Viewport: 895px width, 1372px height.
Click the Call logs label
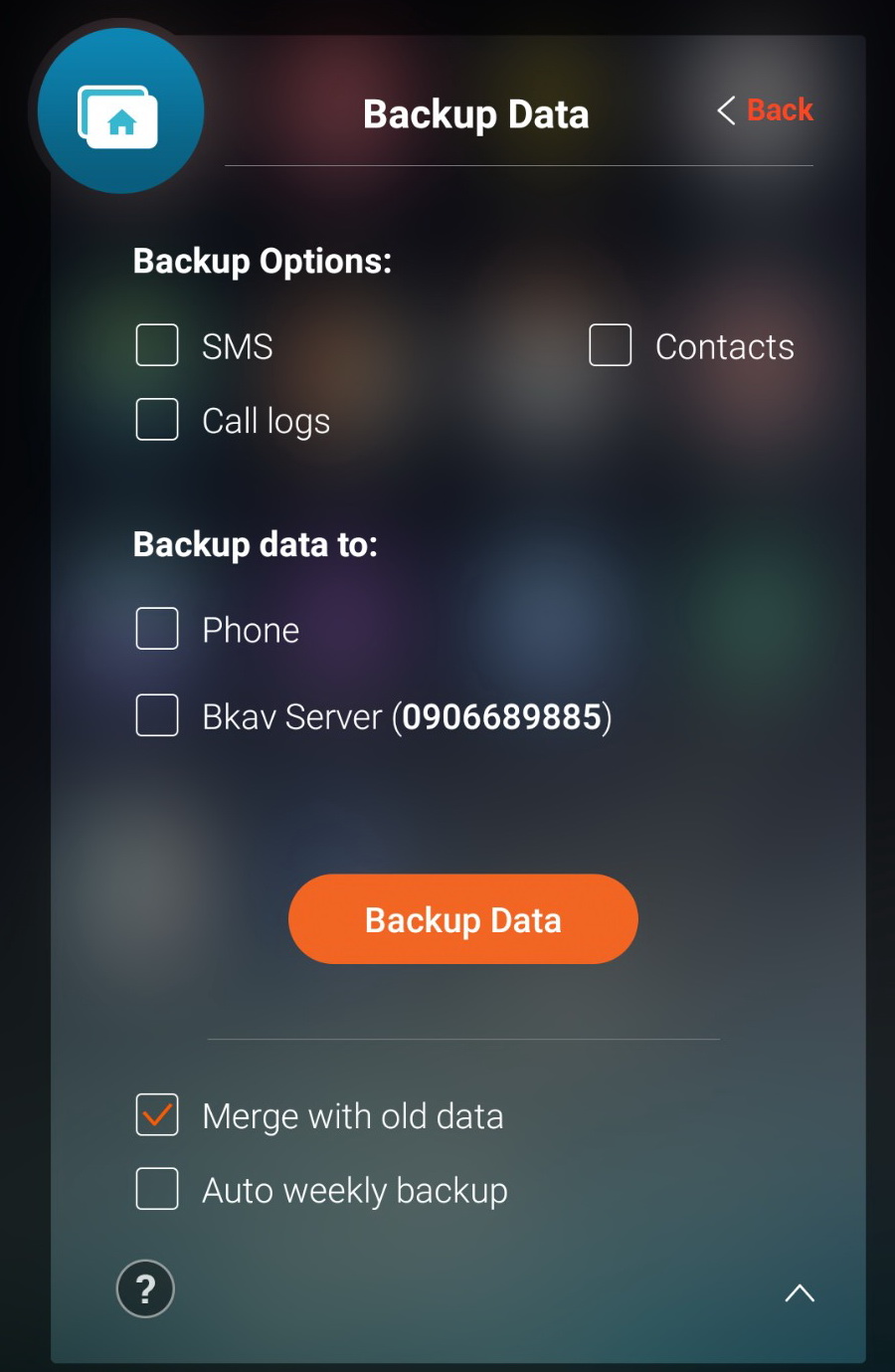tap(266, 421)
